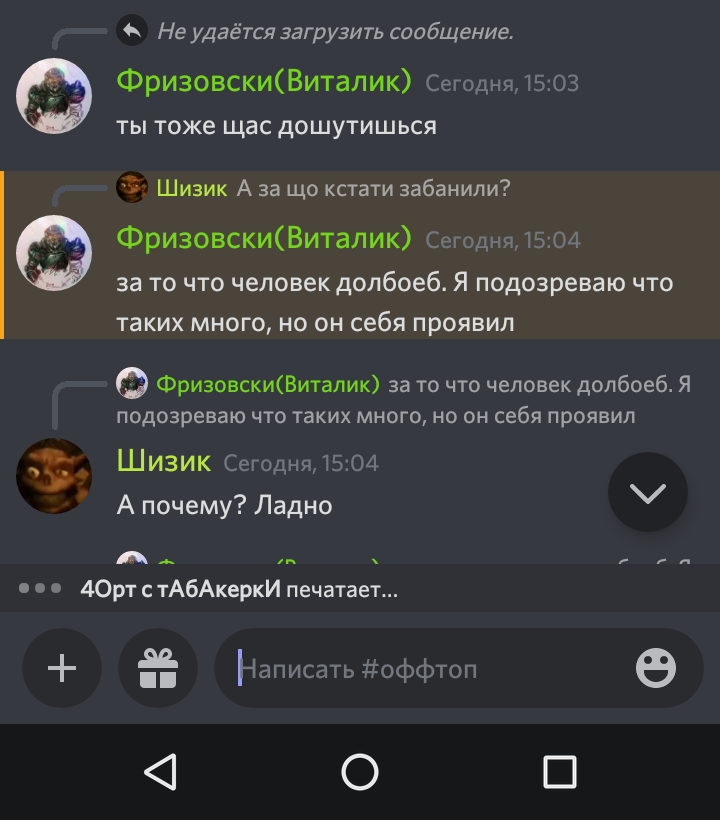This screenshot has width=720, height=820.
Task: Tap the typing indicator '4Орт с тАбАкеркИ печатает'
Action: click(239, 589)
